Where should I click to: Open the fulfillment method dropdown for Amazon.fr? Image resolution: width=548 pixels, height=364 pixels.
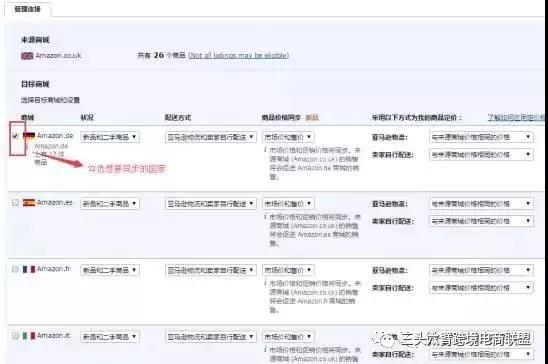click(211, 270)
